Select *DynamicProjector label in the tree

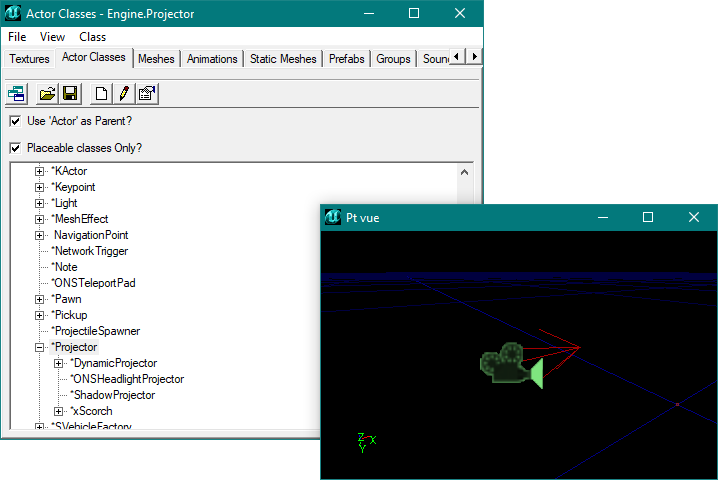click(114, 363)
